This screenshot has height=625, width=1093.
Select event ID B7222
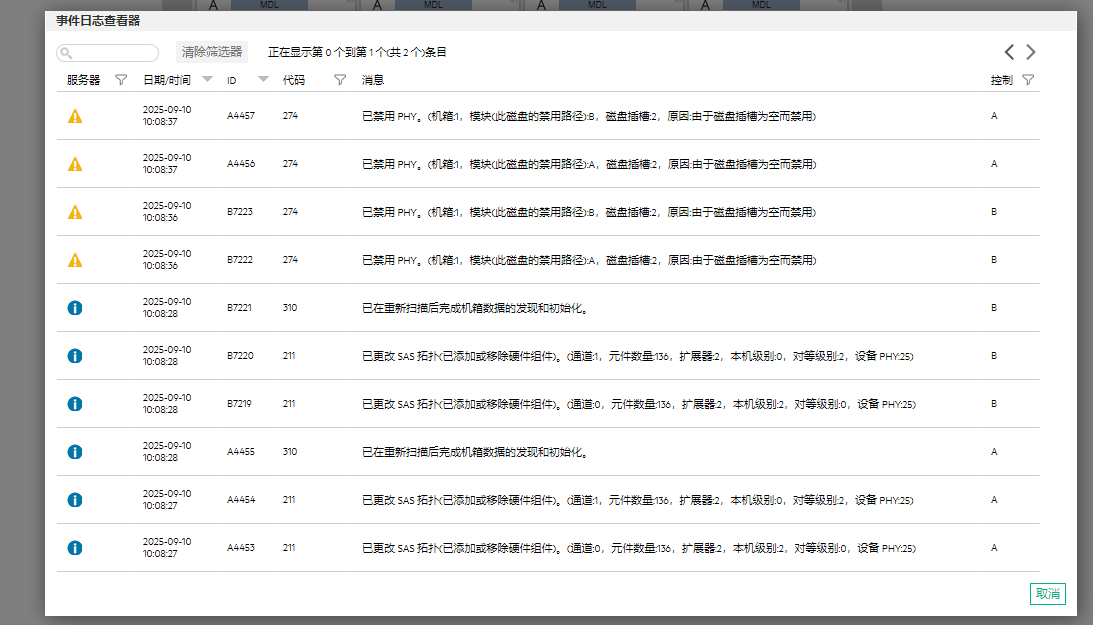tap(240, 260)
